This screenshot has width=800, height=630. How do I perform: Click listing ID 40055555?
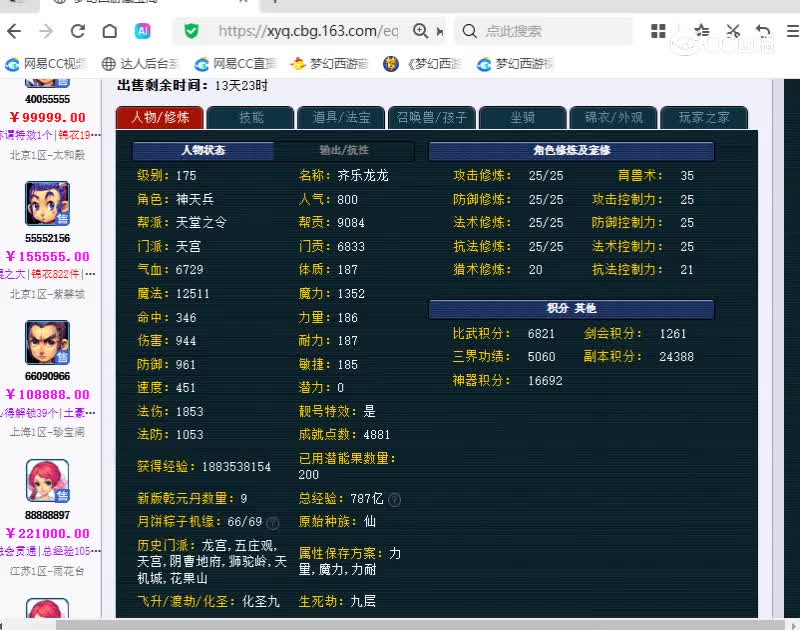click(47, 99)
